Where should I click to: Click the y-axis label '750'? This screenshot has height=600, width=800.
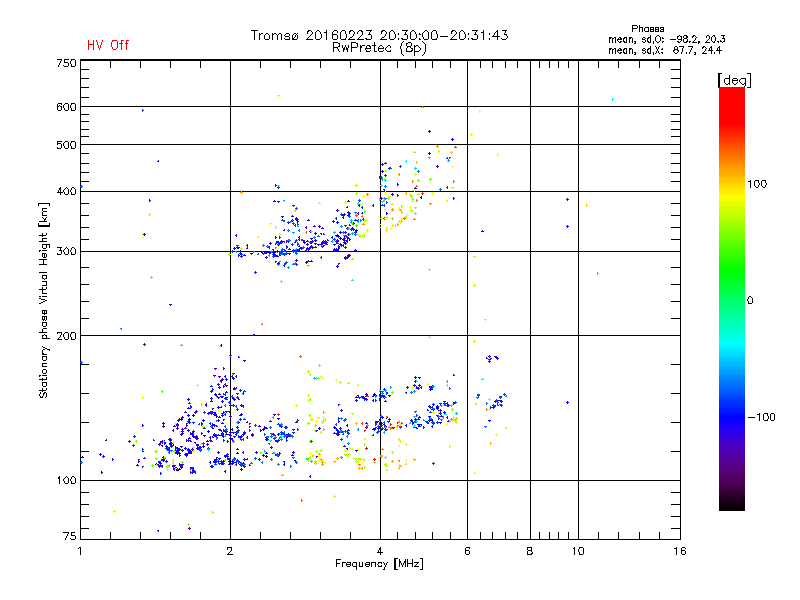point(66,63)
